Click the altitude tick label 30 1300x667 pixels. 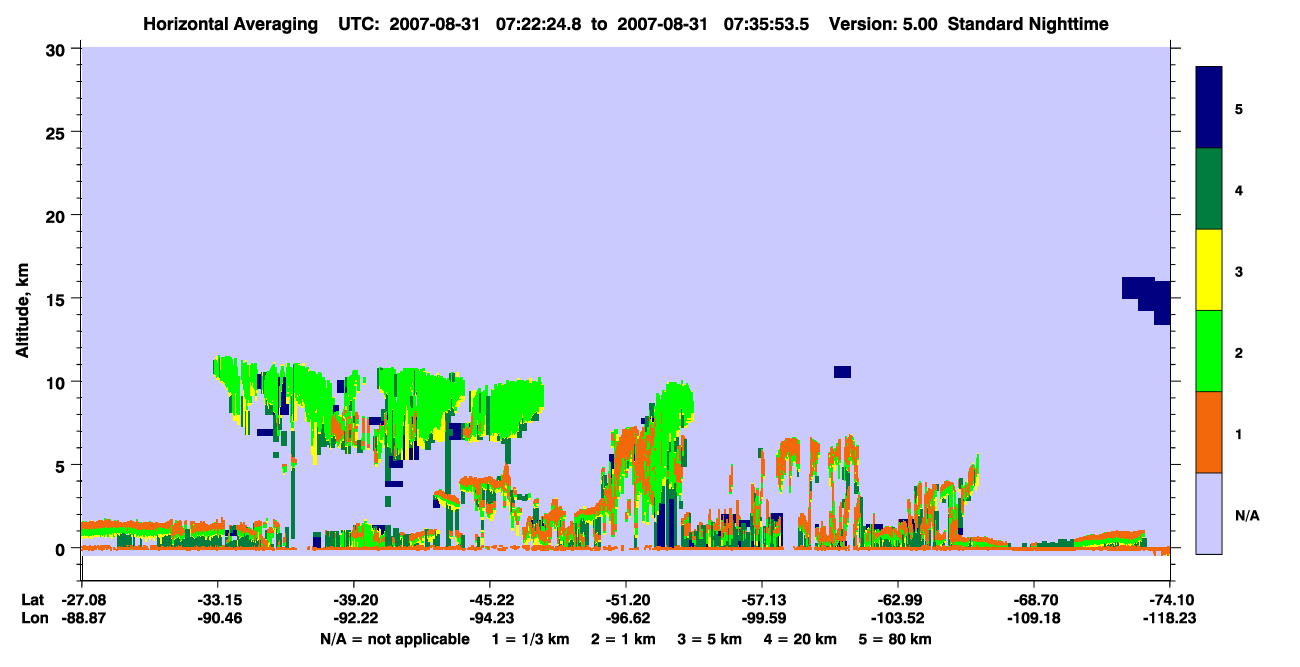(x=58, y=49)
